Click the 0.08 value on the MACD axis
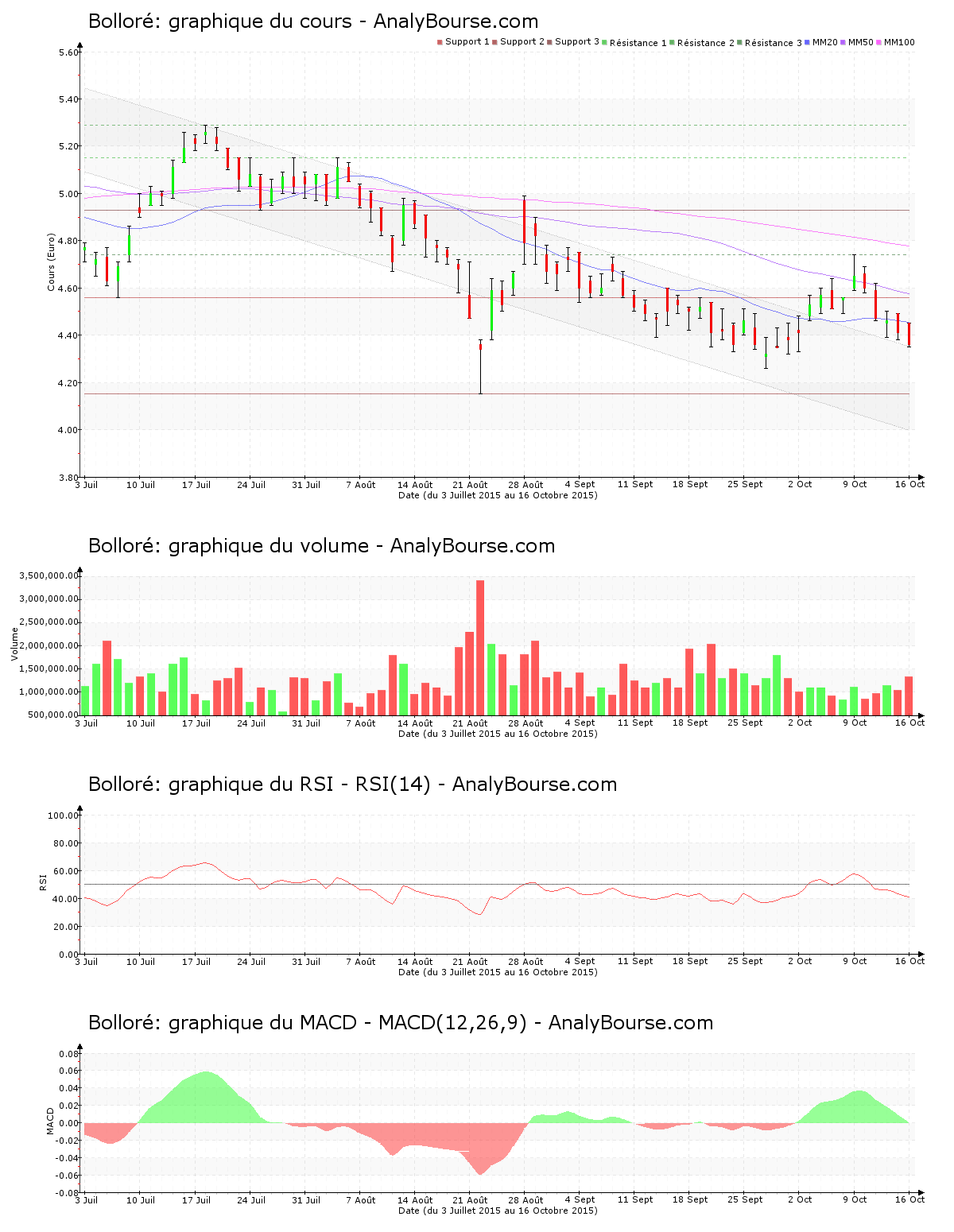The width and height of the screenshot is (954, 1232). [x=70, y=1055]
